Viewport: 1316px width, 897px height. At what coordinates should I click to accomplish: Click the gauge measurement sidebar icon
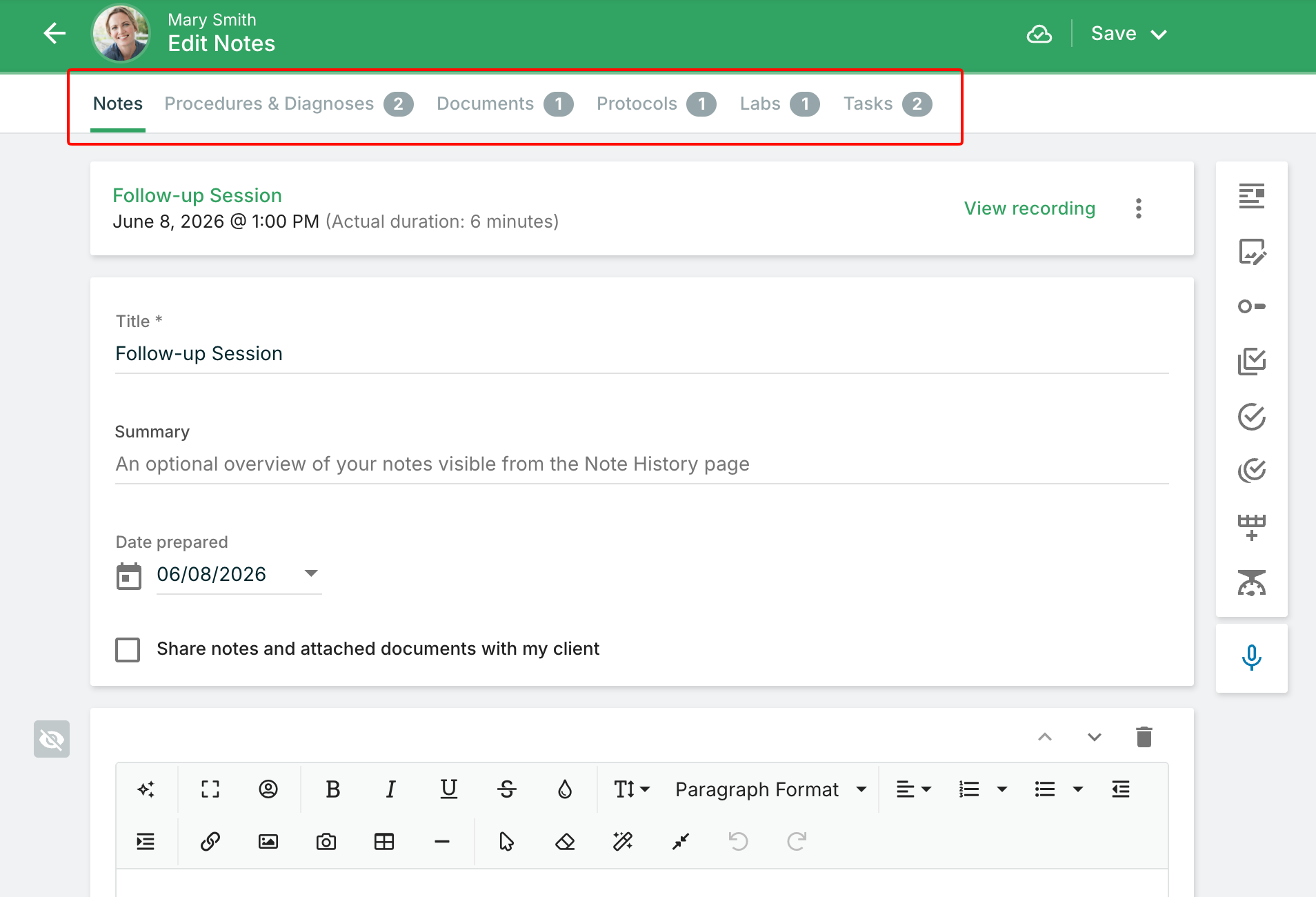point(1251,582)
